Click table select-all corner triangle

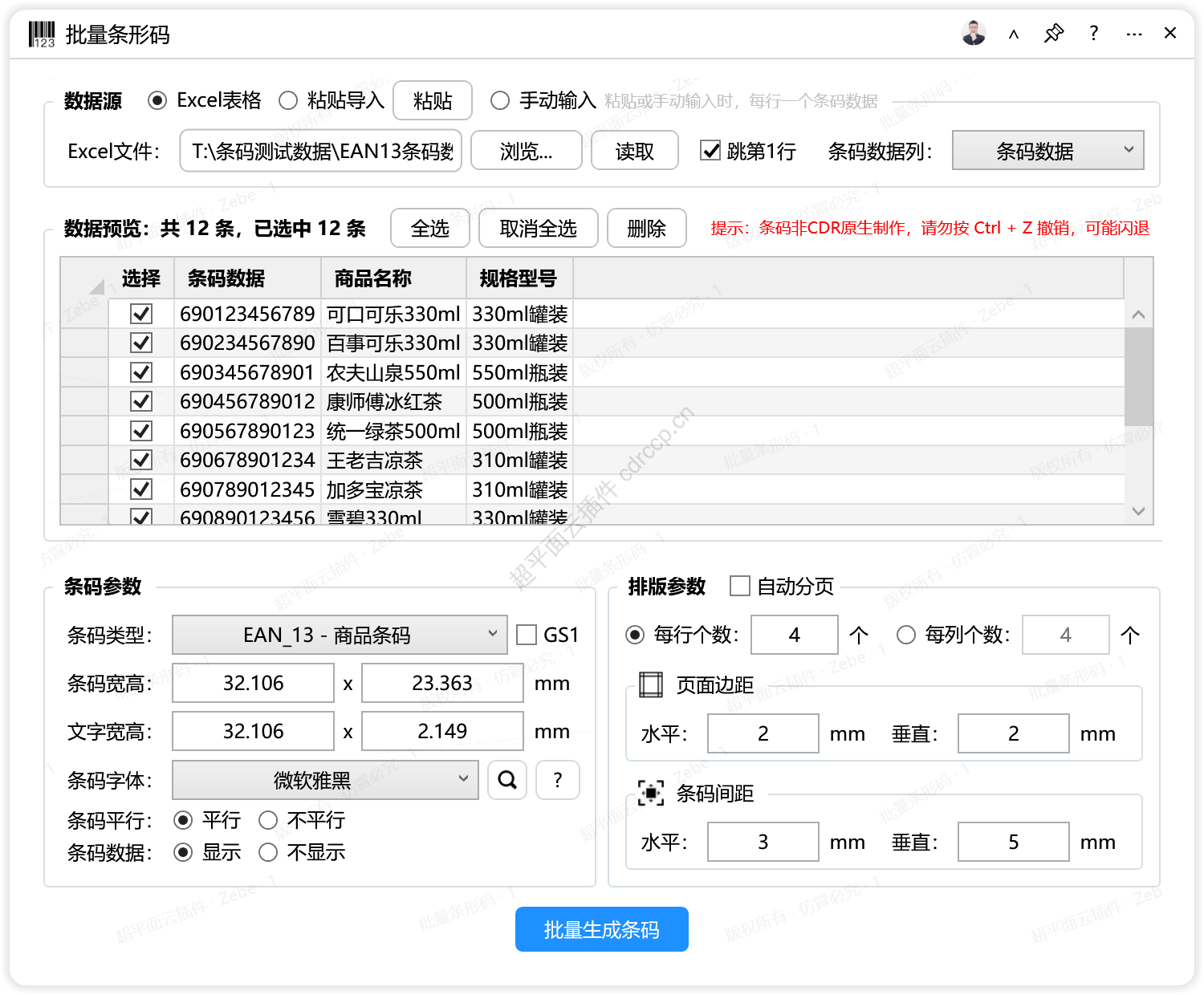point(96,286)
